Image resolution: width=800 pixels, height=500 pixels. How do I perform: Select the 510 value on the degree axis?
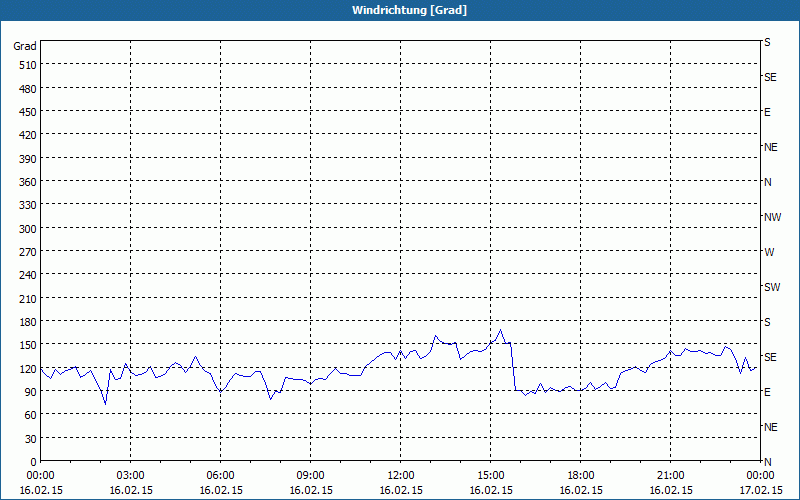[28, 65]
